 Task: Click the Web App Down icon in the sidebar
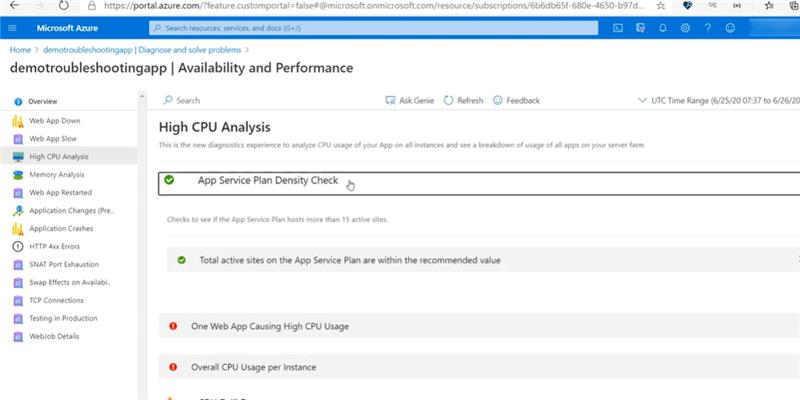point(18,121)
